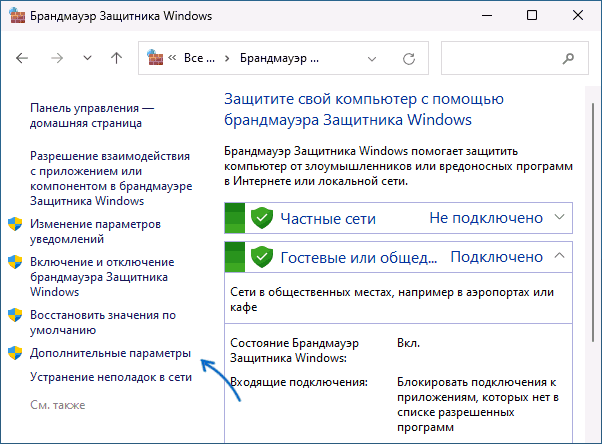Collapse 'Гостевые или общед...' with up chevron
The width and height of the screenshot is (602, 444).
click(559, 255)
